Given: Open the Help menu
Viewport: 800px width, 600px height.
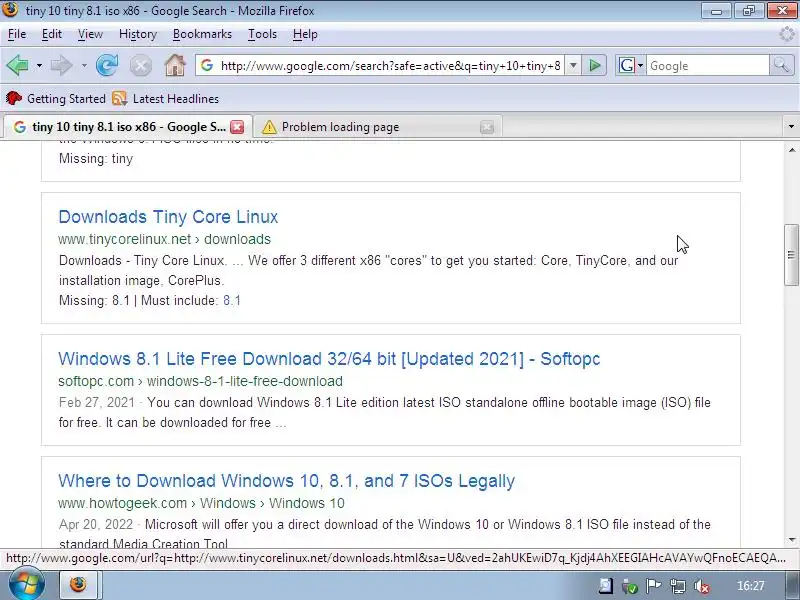Looking at the screenshot, I should (305, 34).
